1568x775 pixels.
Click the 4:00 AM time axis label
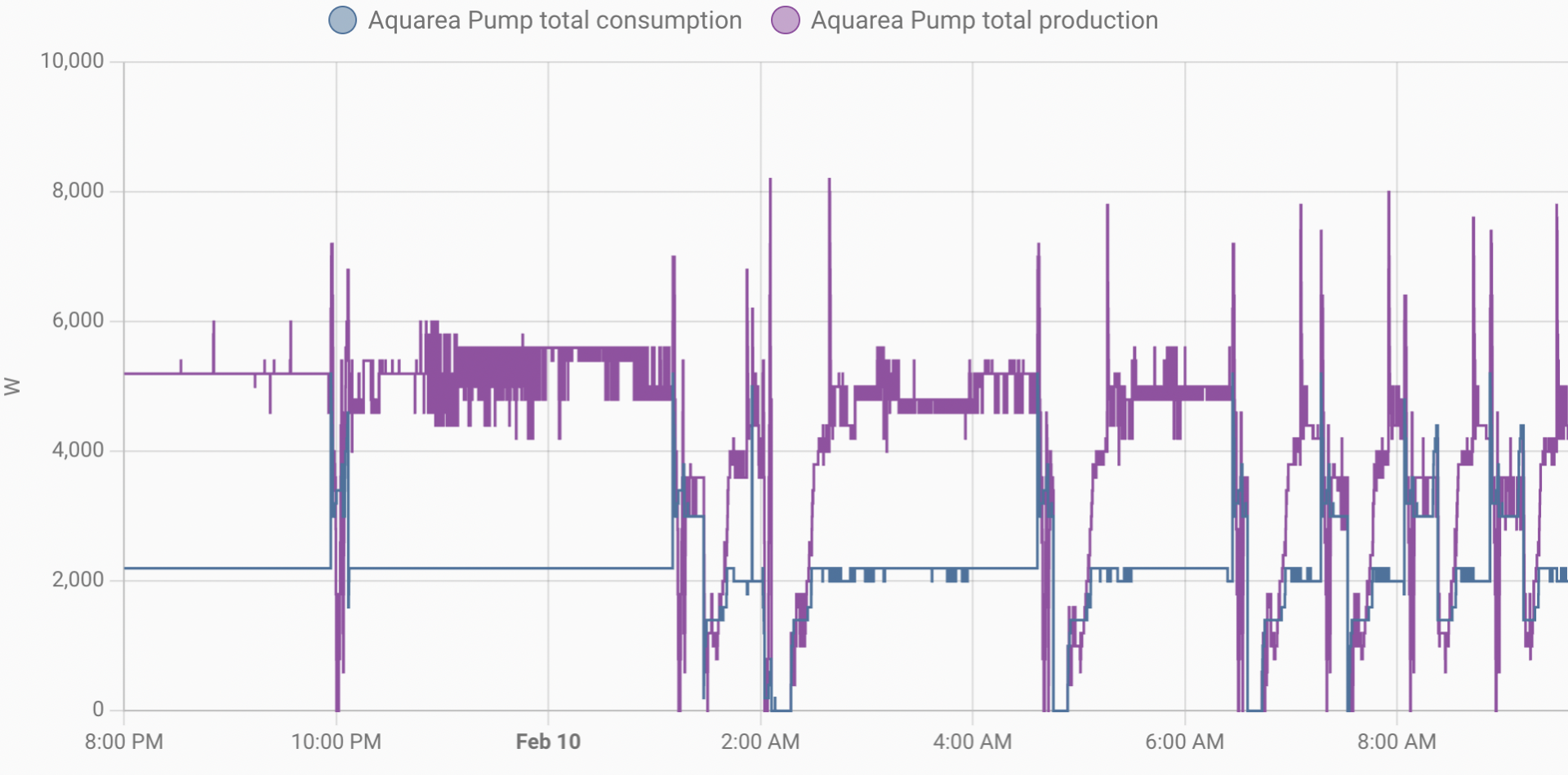973,742
